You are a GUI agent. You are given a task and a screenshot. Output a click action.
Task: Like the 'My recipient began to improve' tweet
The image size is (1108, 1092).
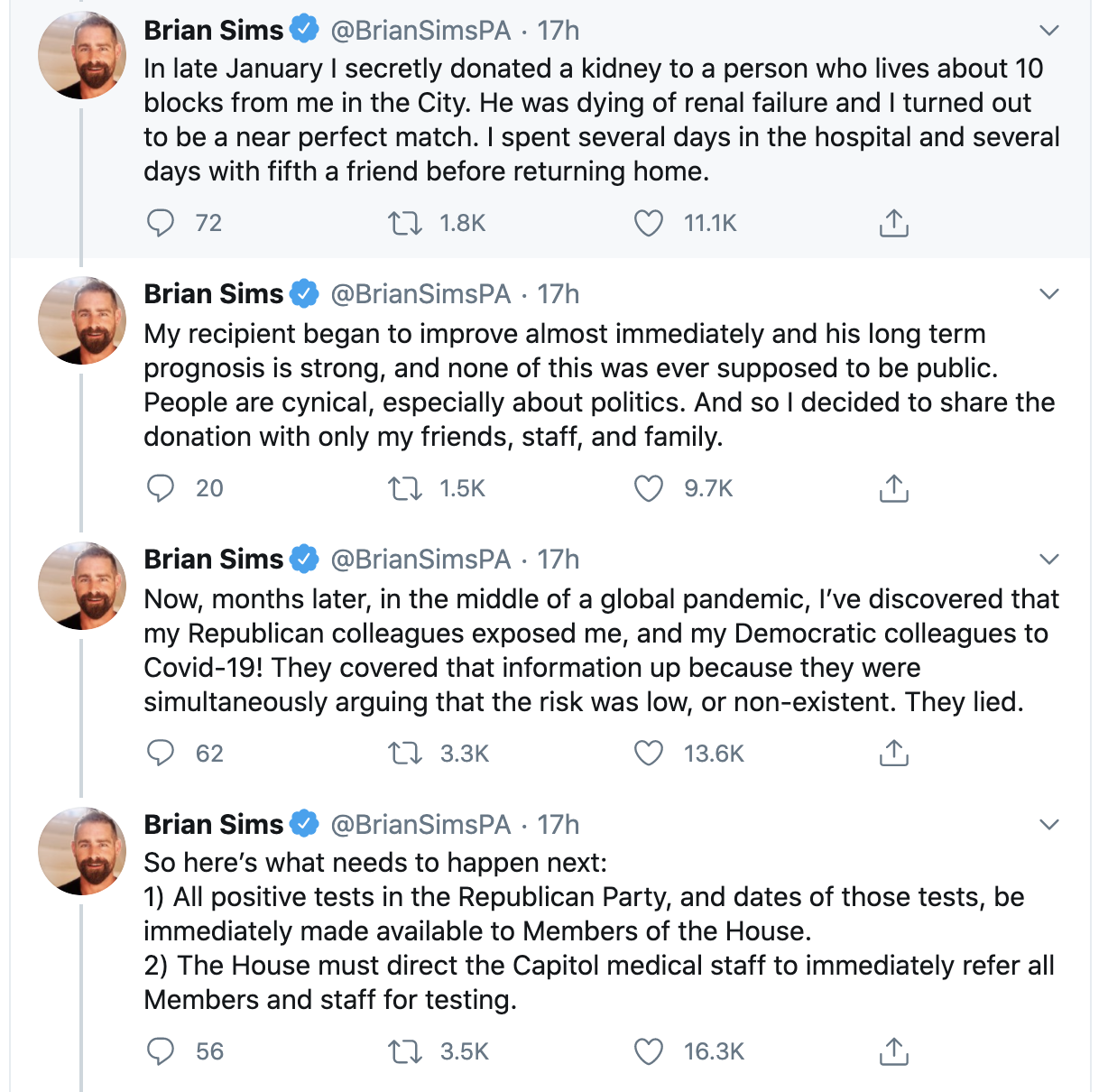click(649, 488)
